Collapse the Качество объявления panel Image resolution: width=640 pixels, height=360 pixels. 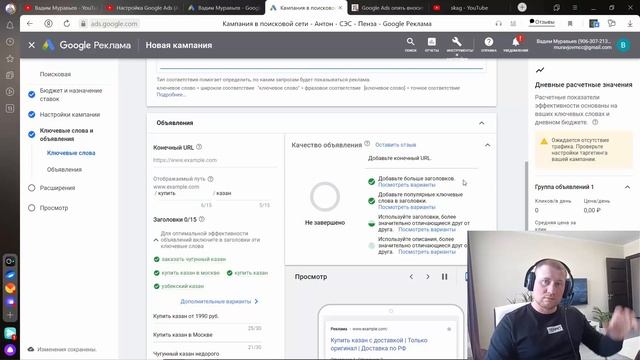pos(487,145)
